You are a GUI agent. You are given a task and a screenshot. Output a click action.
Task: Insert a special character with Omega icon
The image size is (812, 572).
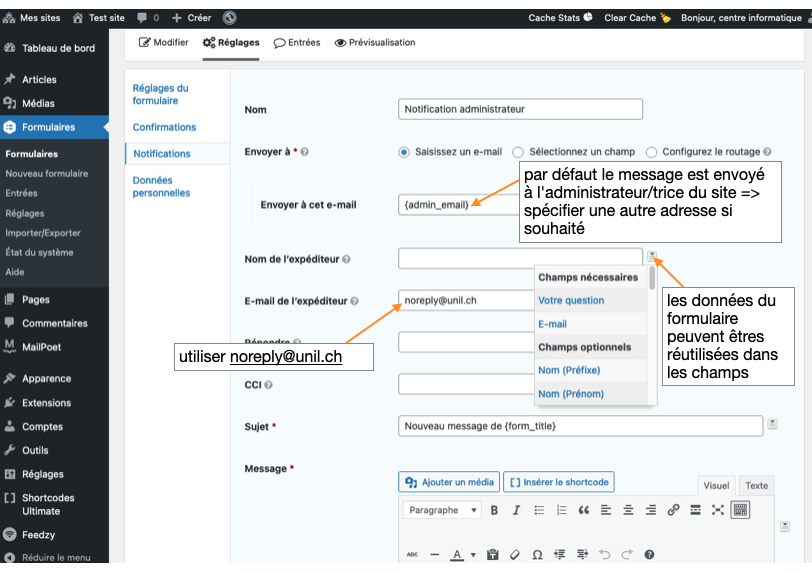click(x=537, y=554)
